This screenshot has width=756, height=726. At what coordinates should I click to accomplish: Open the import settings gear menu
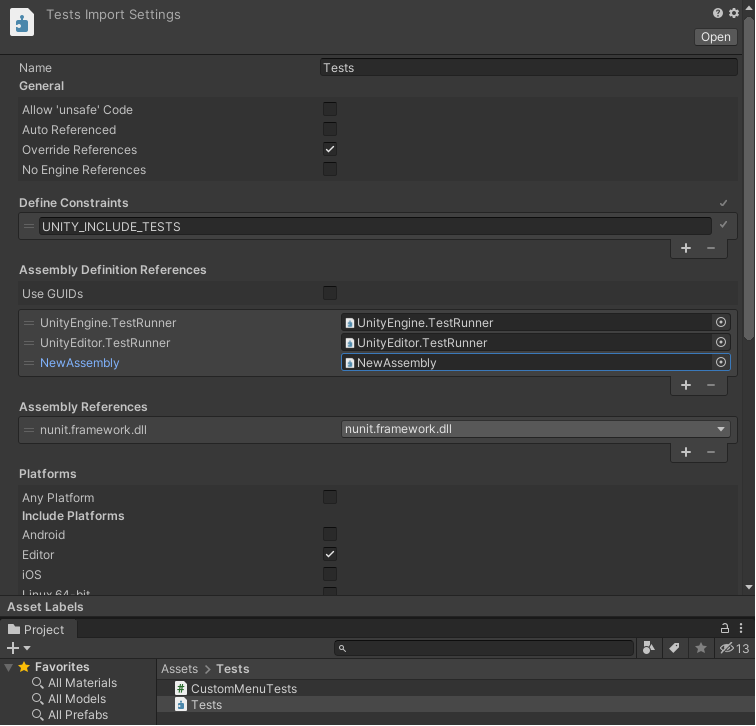point(733,13)
